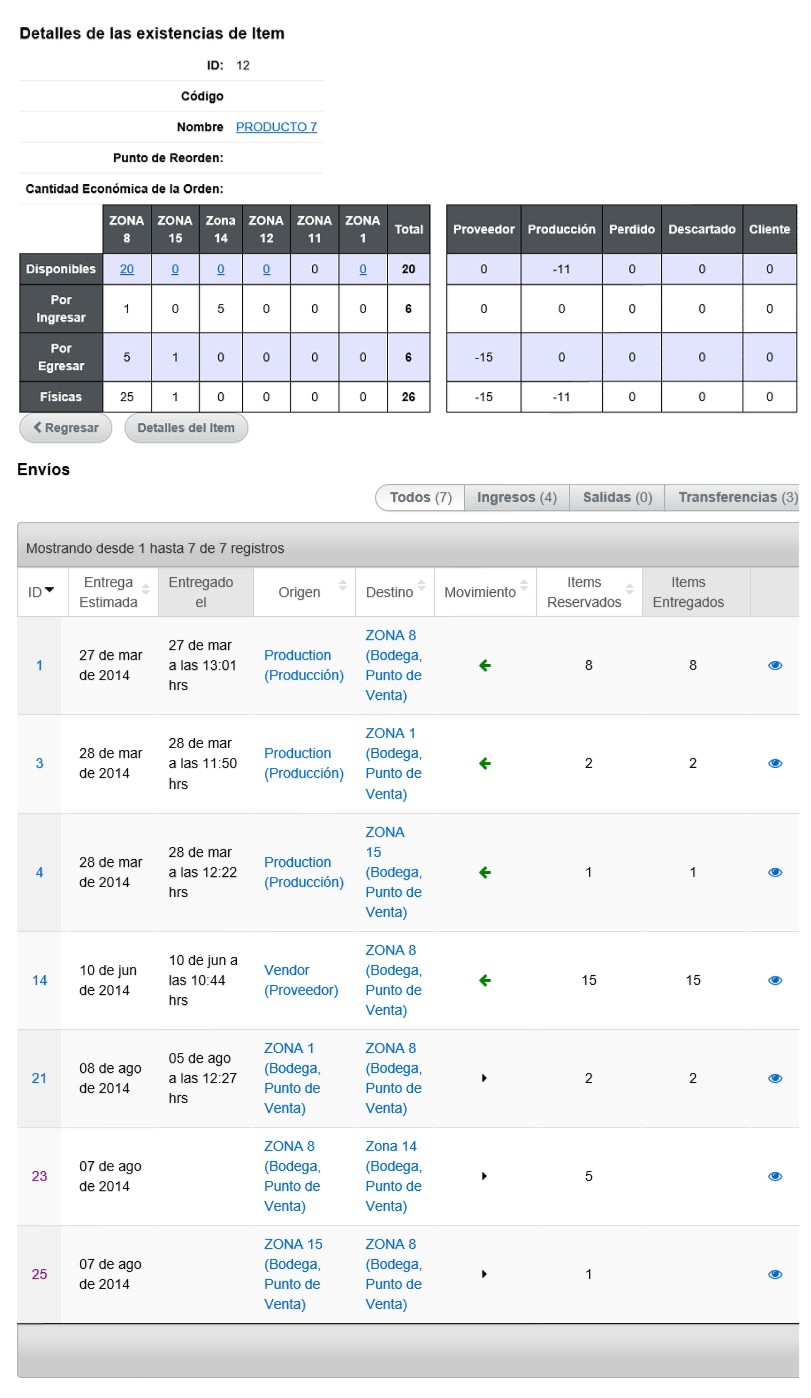Open Detalles del Item button

coord(186,428)
